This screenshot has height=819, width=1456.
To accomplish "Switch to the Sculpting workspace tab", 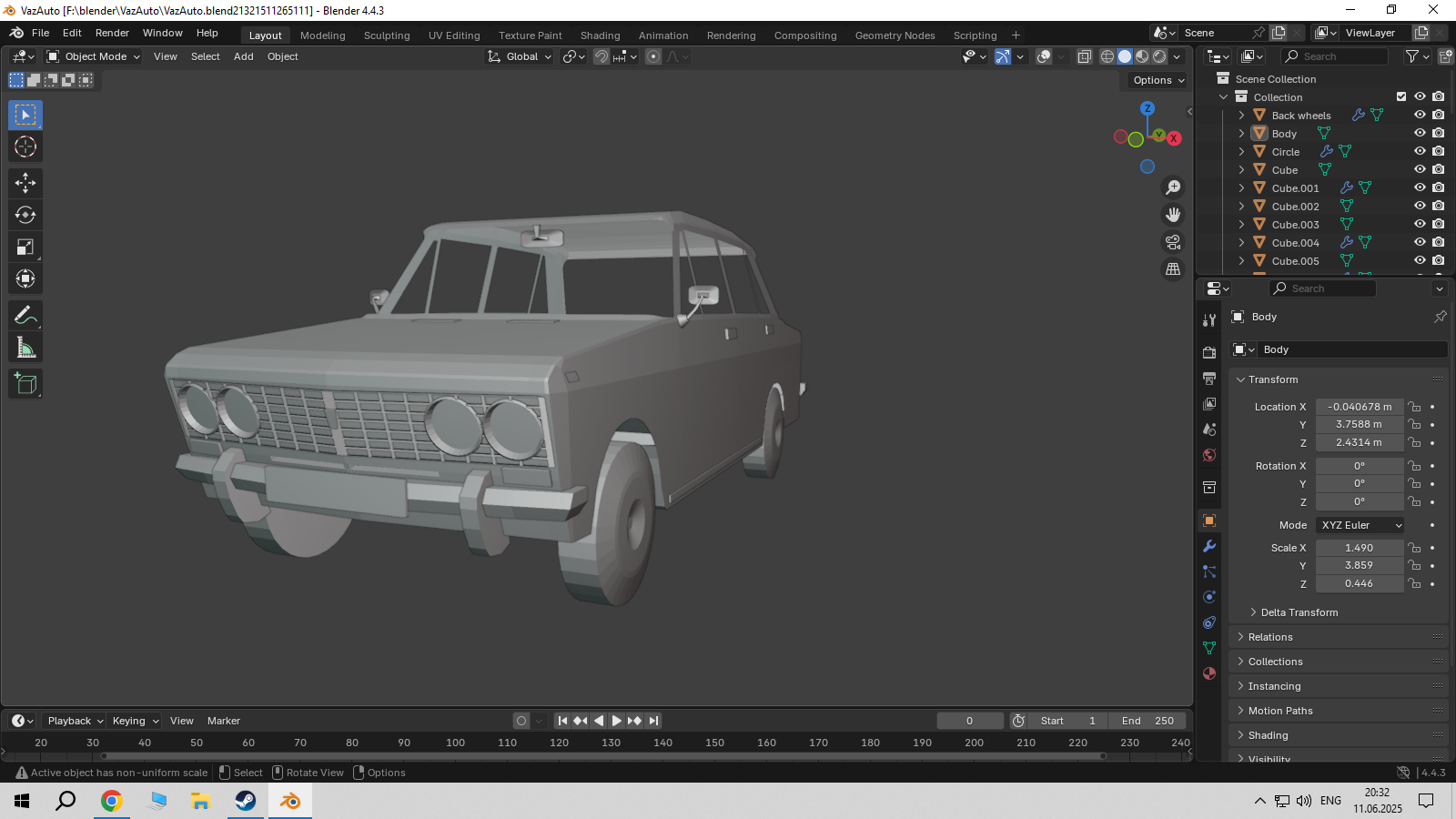I will coord(387,35).
